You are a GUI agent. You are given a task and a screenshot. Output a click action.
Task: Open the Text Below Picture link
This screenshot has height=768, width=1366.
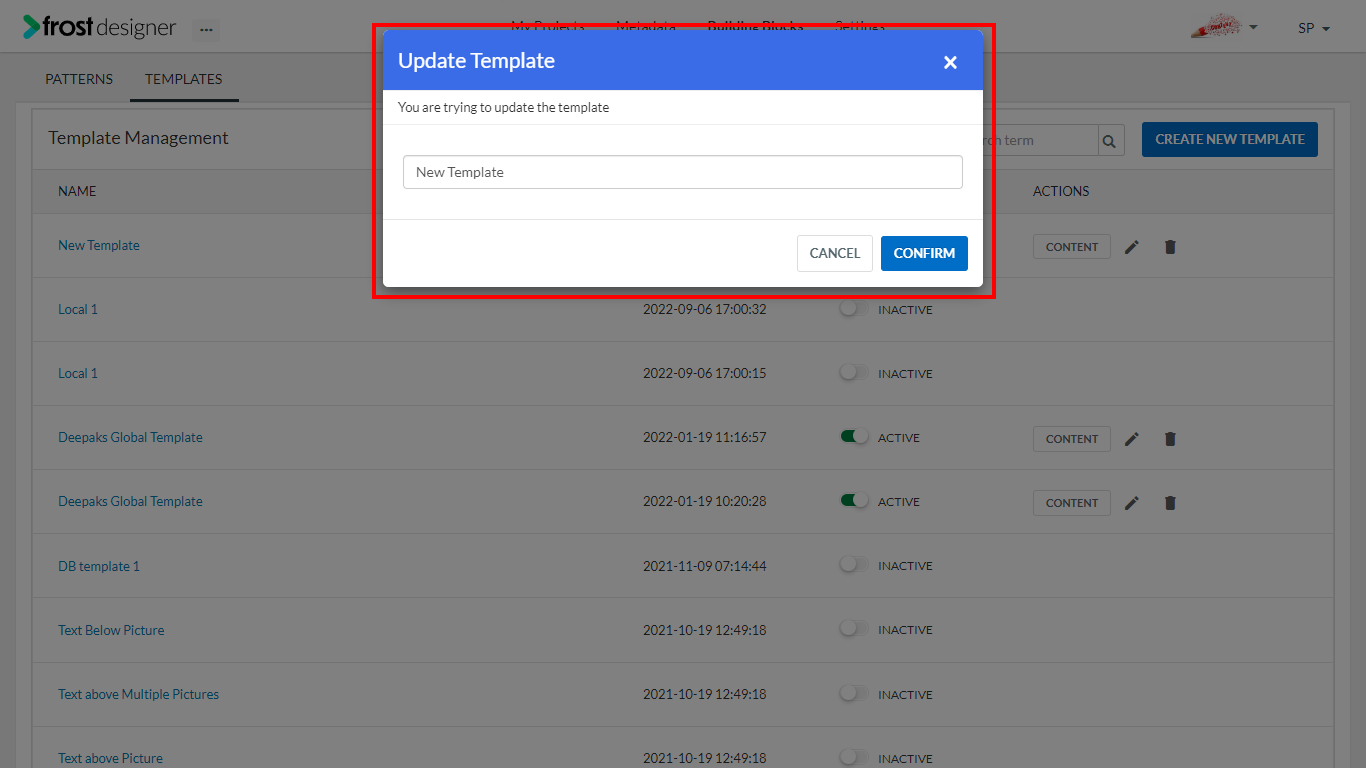(x=111, y=630)
